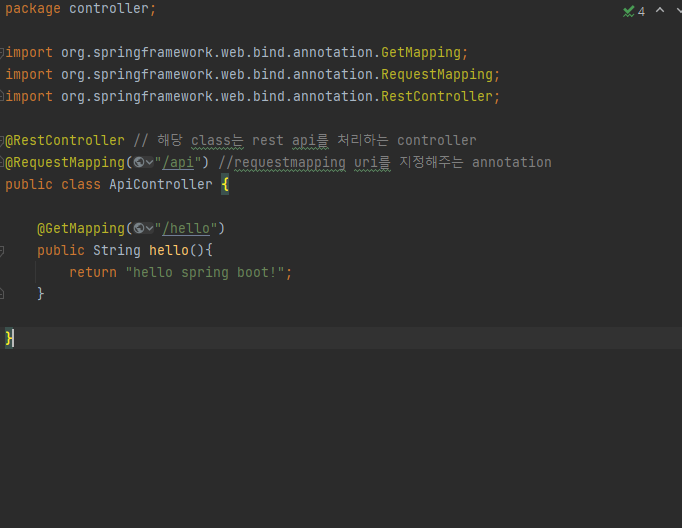This screenshot has height=528, width=682.
Task: Click the package name controller
Action: (109, 8)
